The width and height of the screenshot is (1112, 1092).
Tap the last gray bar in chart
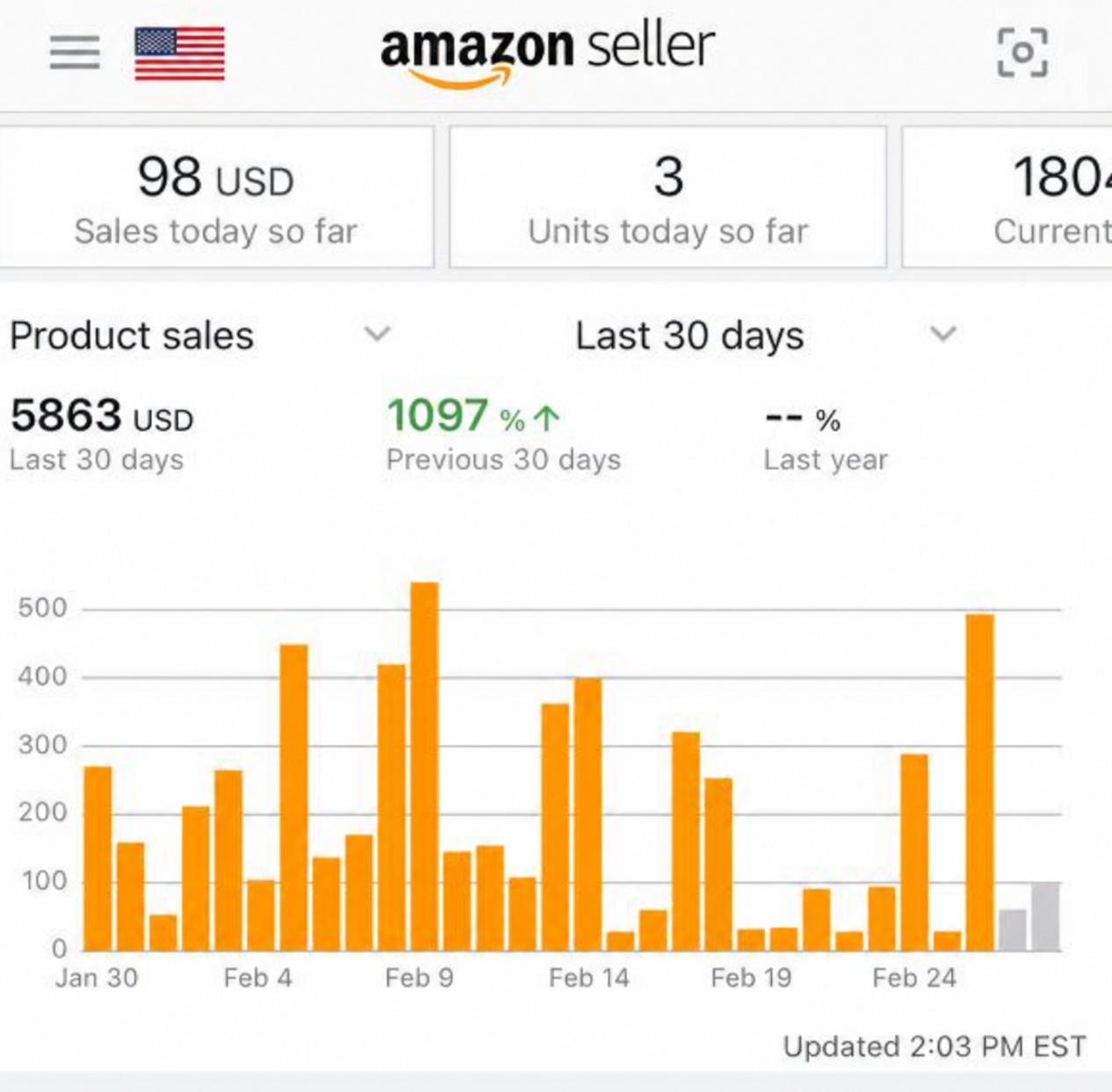click(1045, 916)
